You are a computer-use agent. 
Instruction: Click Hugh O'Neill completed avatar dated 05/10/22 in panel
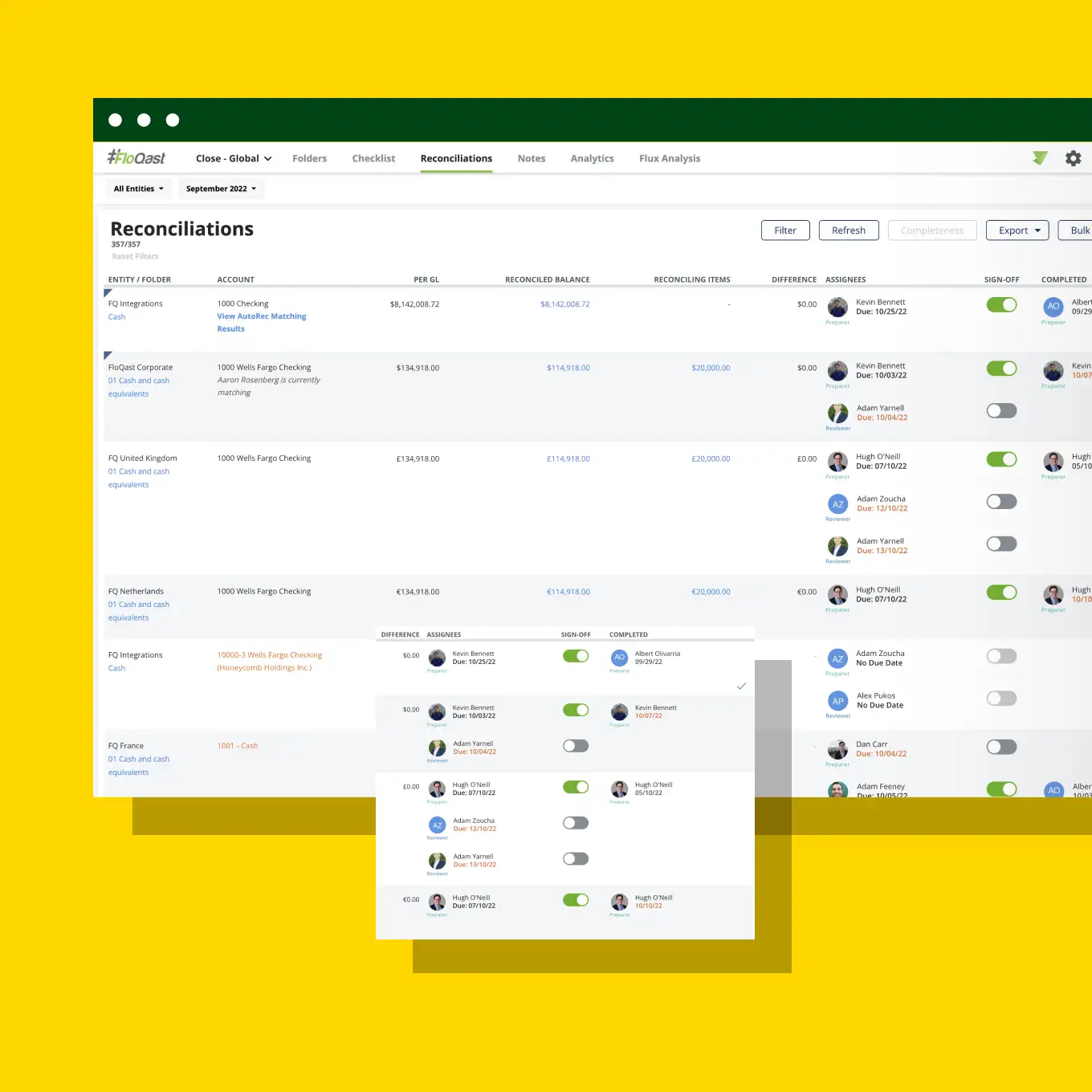(x=619, y=788)
